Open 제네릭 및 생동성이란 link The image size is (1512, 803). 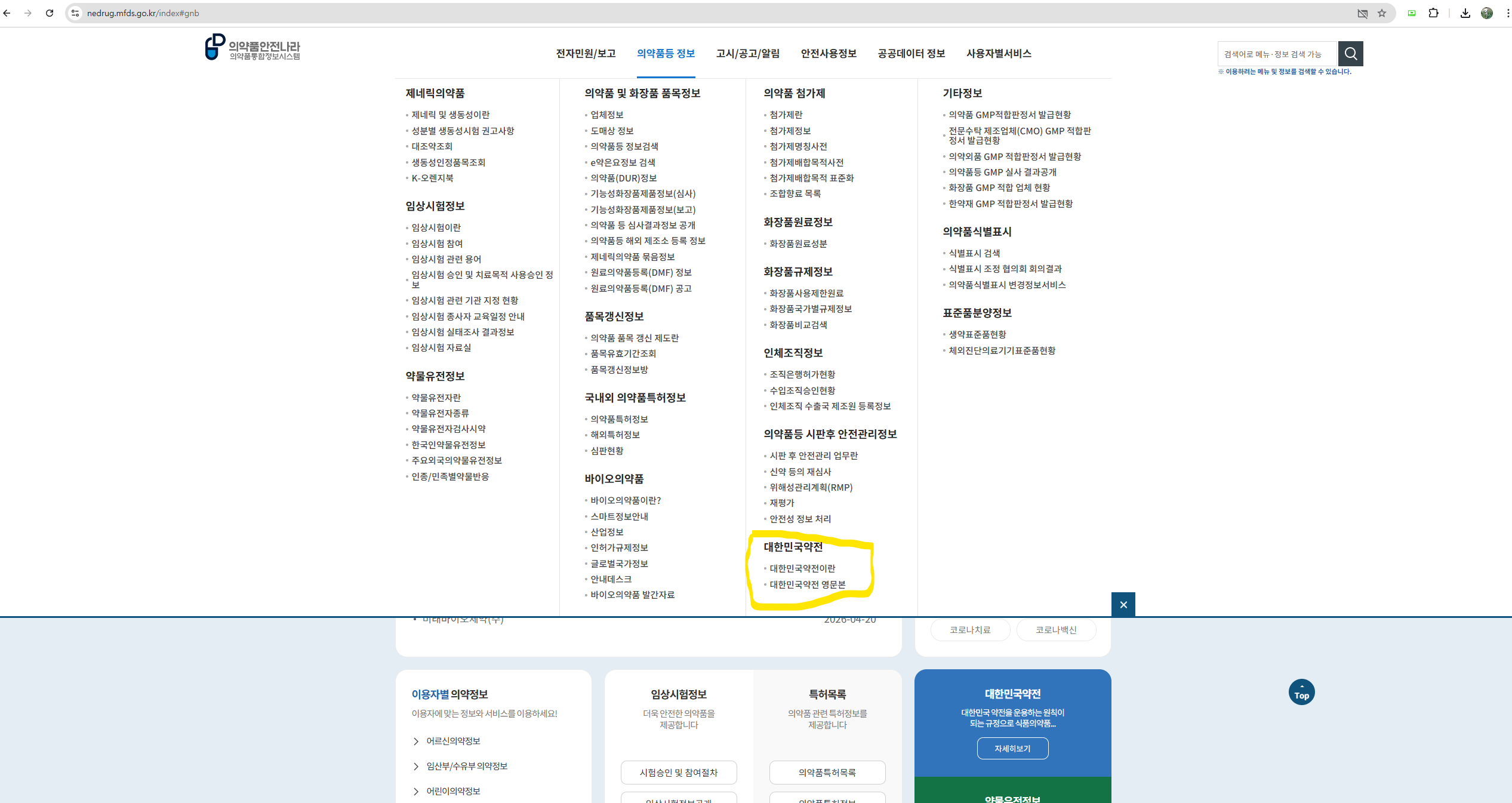coord(450,115)
